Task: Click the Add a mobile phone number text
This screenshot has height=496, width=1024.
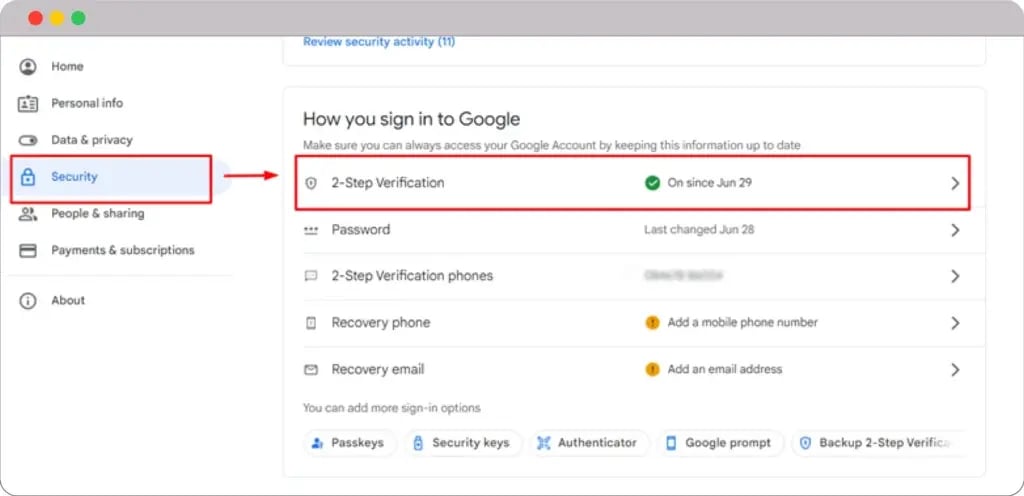Action: pos(742,322)
